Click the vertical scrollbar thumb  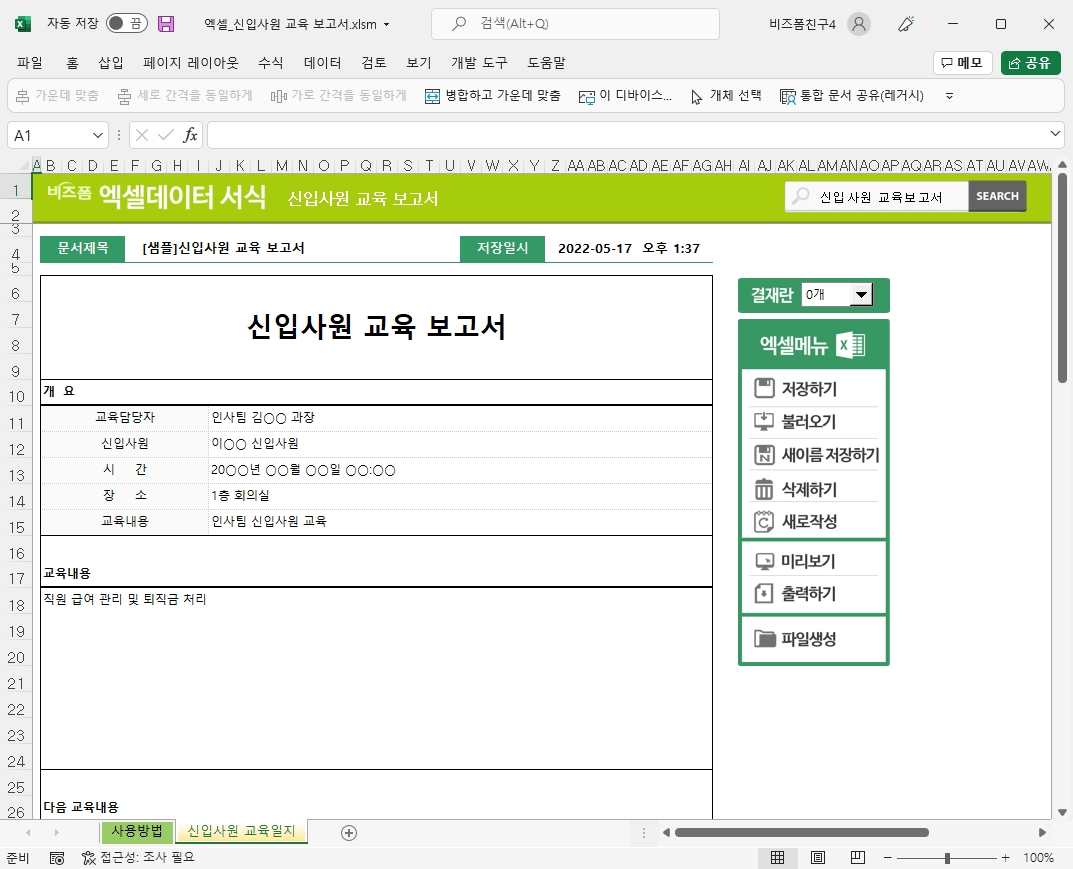(1062, 278)
